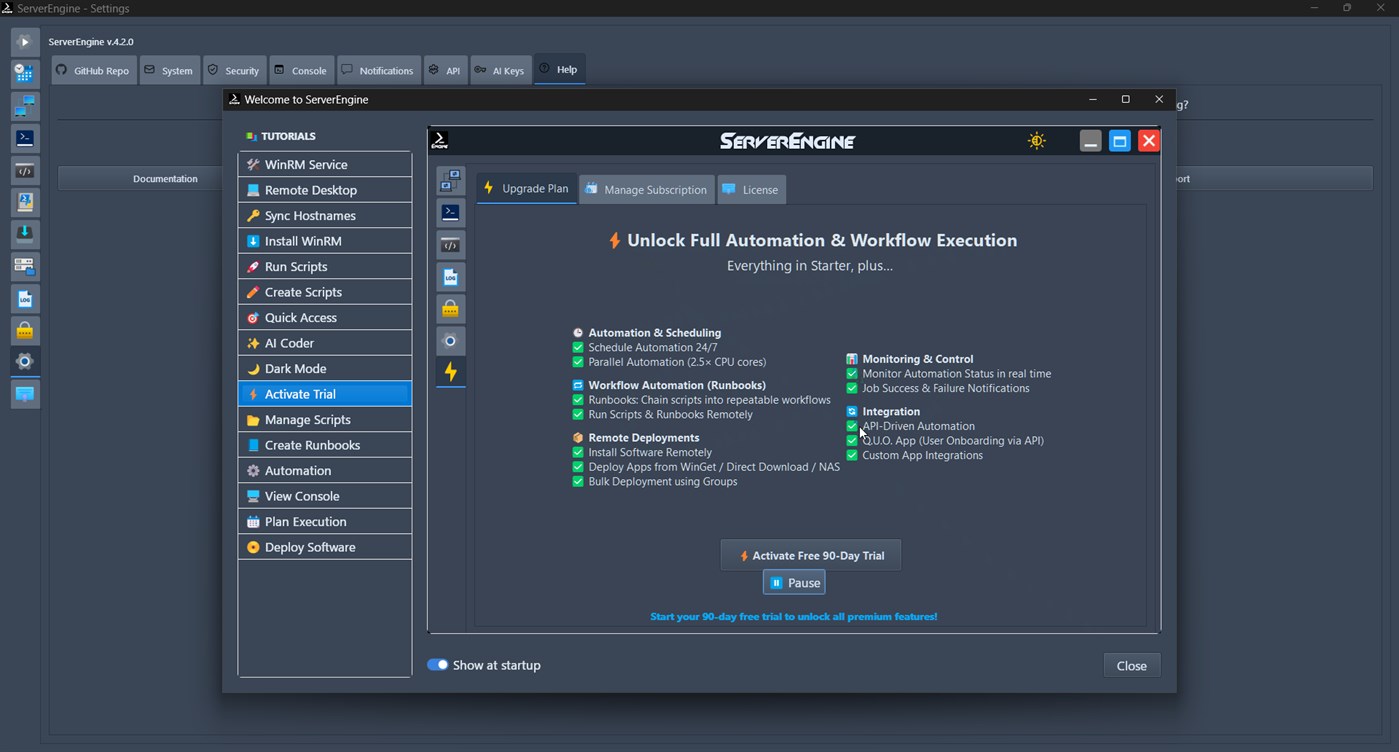The height and width of the screenshot is (752, 1399).
Task: Open the LOG viewer icon in left sidebar
Action: coord(24,298)
